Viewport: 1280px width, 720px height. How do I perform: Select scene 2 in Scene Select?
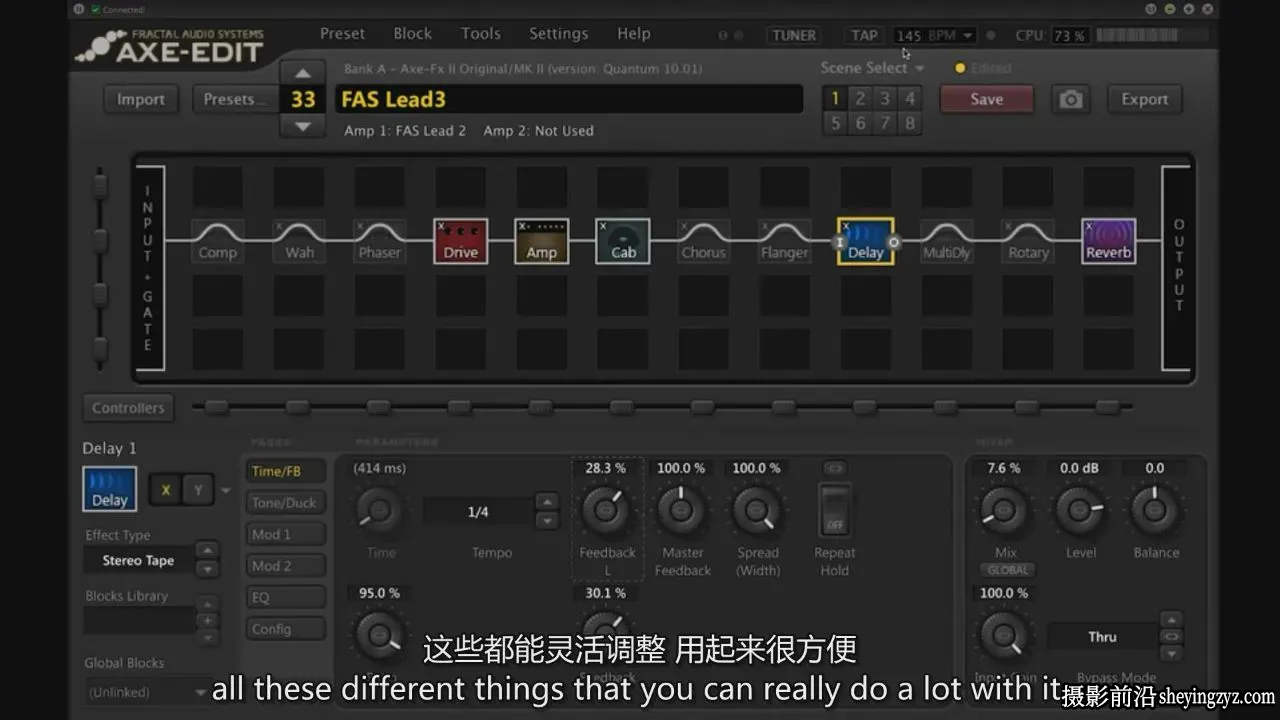[x=859, y=98]
